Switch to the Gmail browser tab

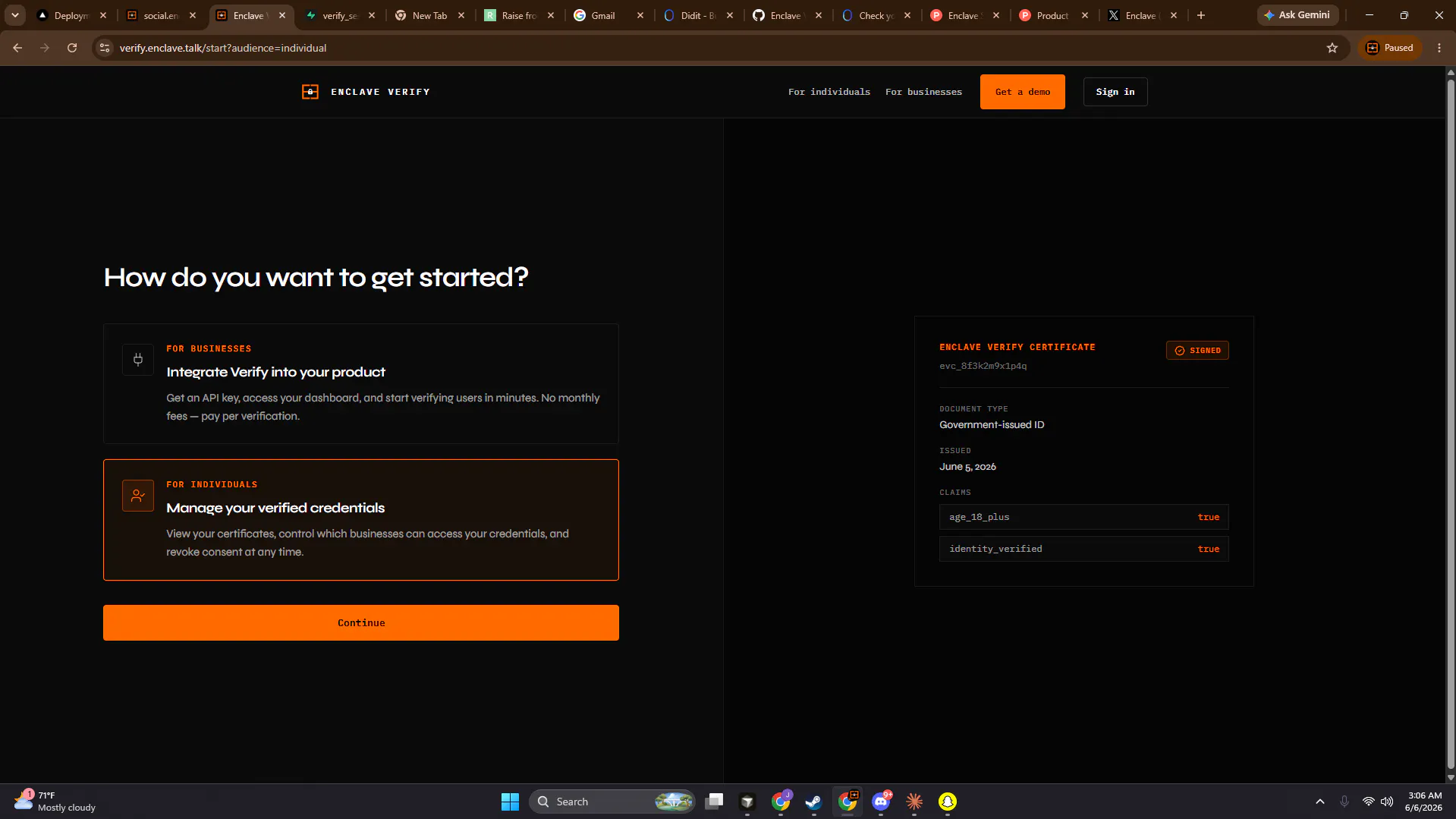[603, 15]
